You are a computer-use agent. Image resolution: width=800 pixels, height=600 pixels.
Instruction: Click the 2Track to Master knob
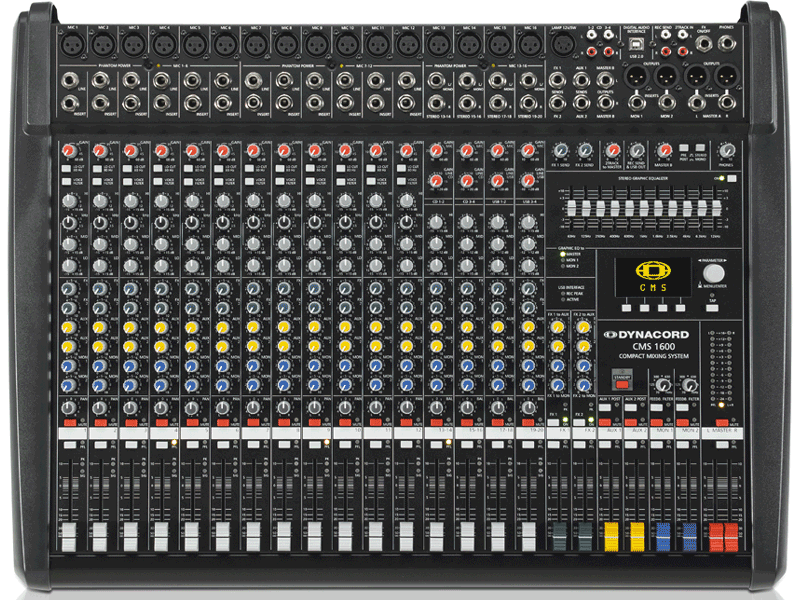click(x=611, y=150)
